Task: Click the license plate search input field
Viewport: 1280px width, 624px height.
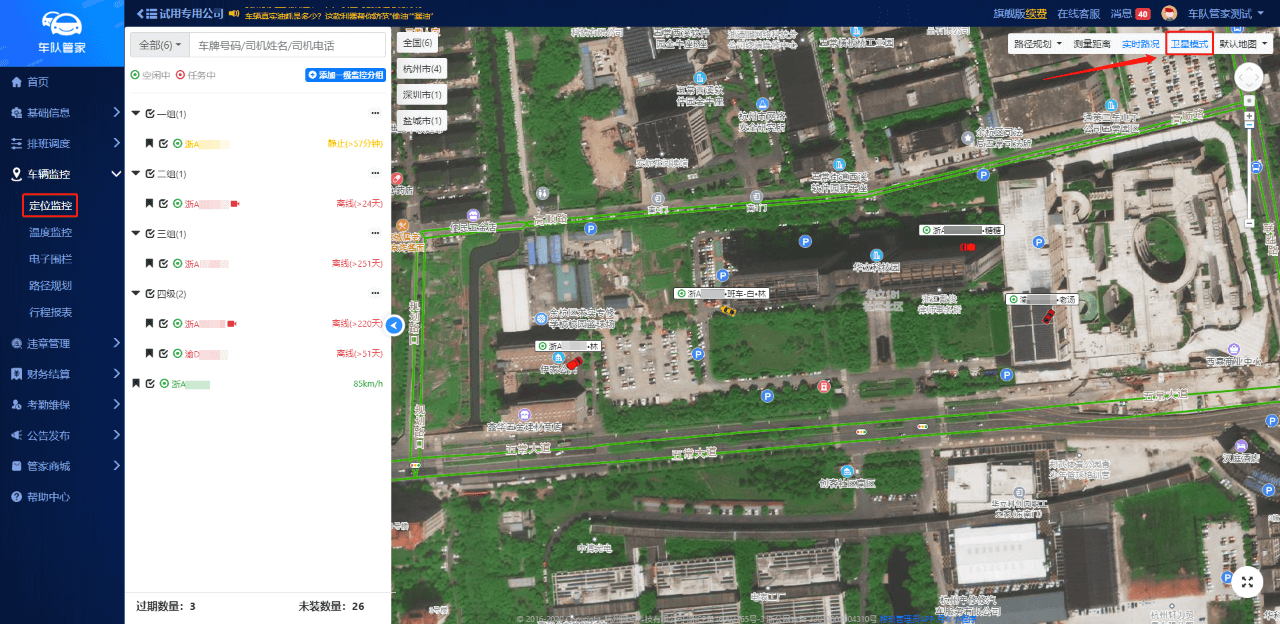Action: (x=287, y=46)
